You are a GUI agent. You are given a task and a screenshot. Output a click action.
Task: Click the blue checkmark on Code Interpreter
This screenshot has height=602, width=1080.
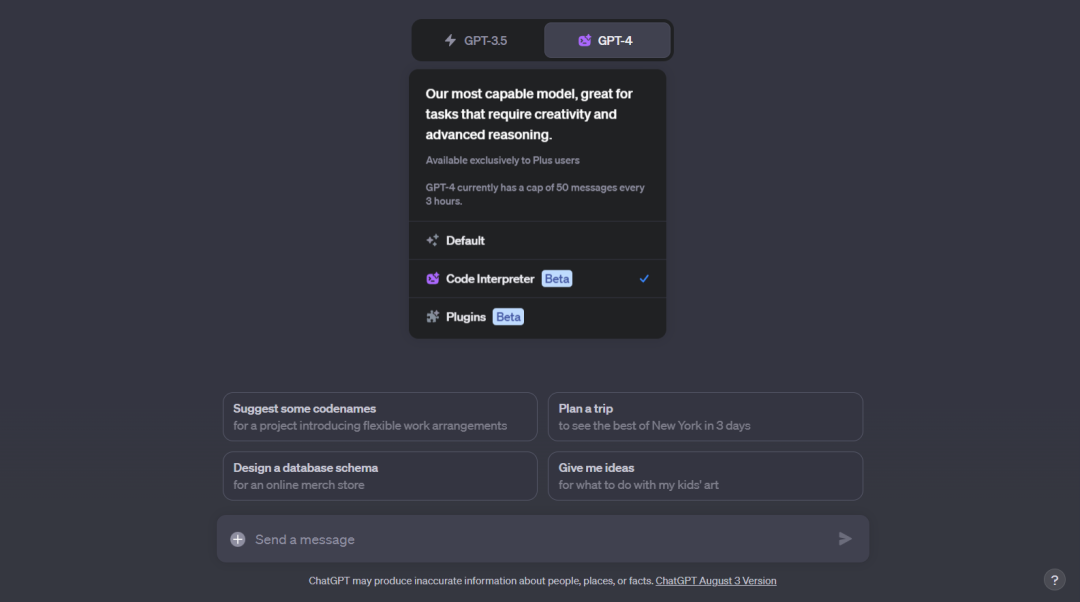coord(644,279)
